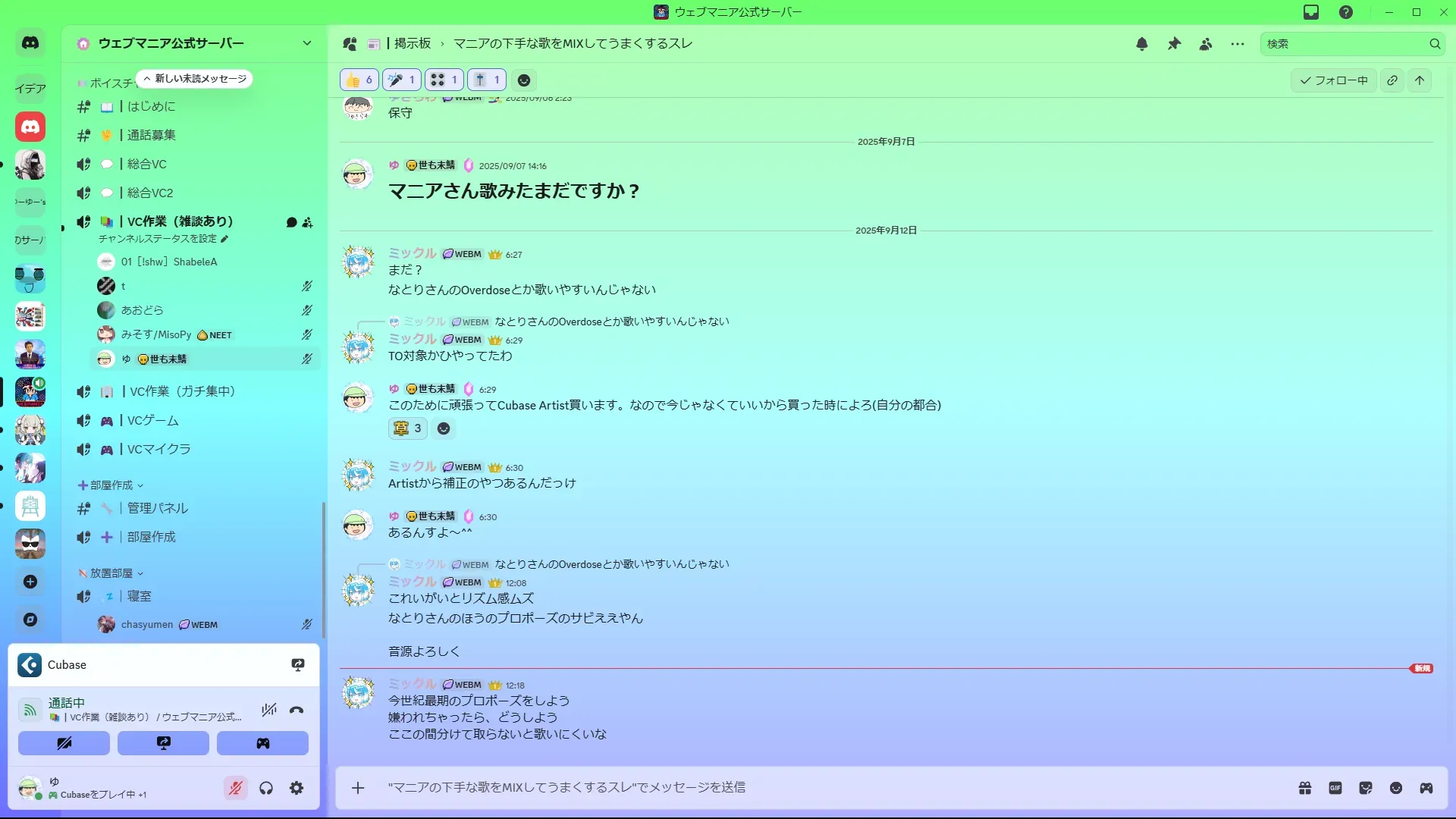Viewport: 1456px width, 819px height.
Task: Show member list icon
Action: pos(1206,44)
